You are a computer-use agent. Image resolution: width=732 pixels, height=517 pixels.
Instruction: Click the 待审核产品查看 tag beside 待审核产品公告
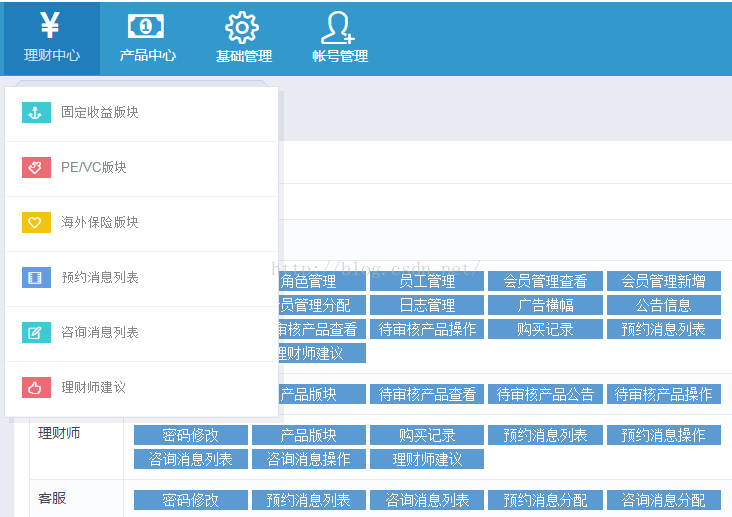click(x=427, y=394)
